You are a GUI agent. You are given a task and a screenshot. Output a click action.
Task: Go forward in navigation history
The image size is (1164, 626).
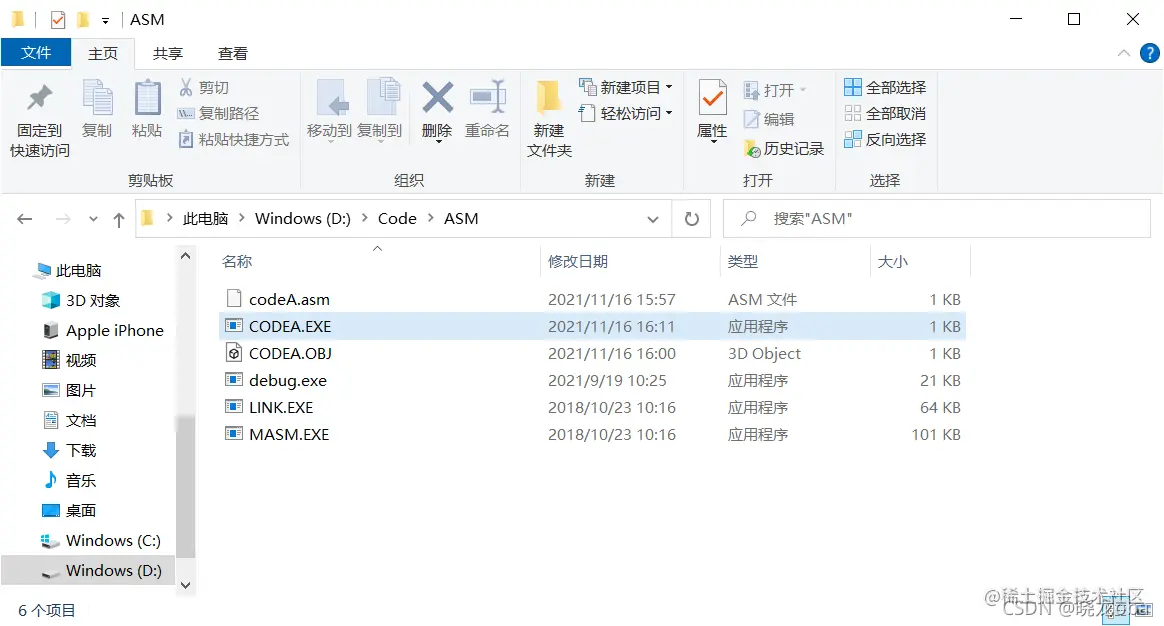coord(63,219)
